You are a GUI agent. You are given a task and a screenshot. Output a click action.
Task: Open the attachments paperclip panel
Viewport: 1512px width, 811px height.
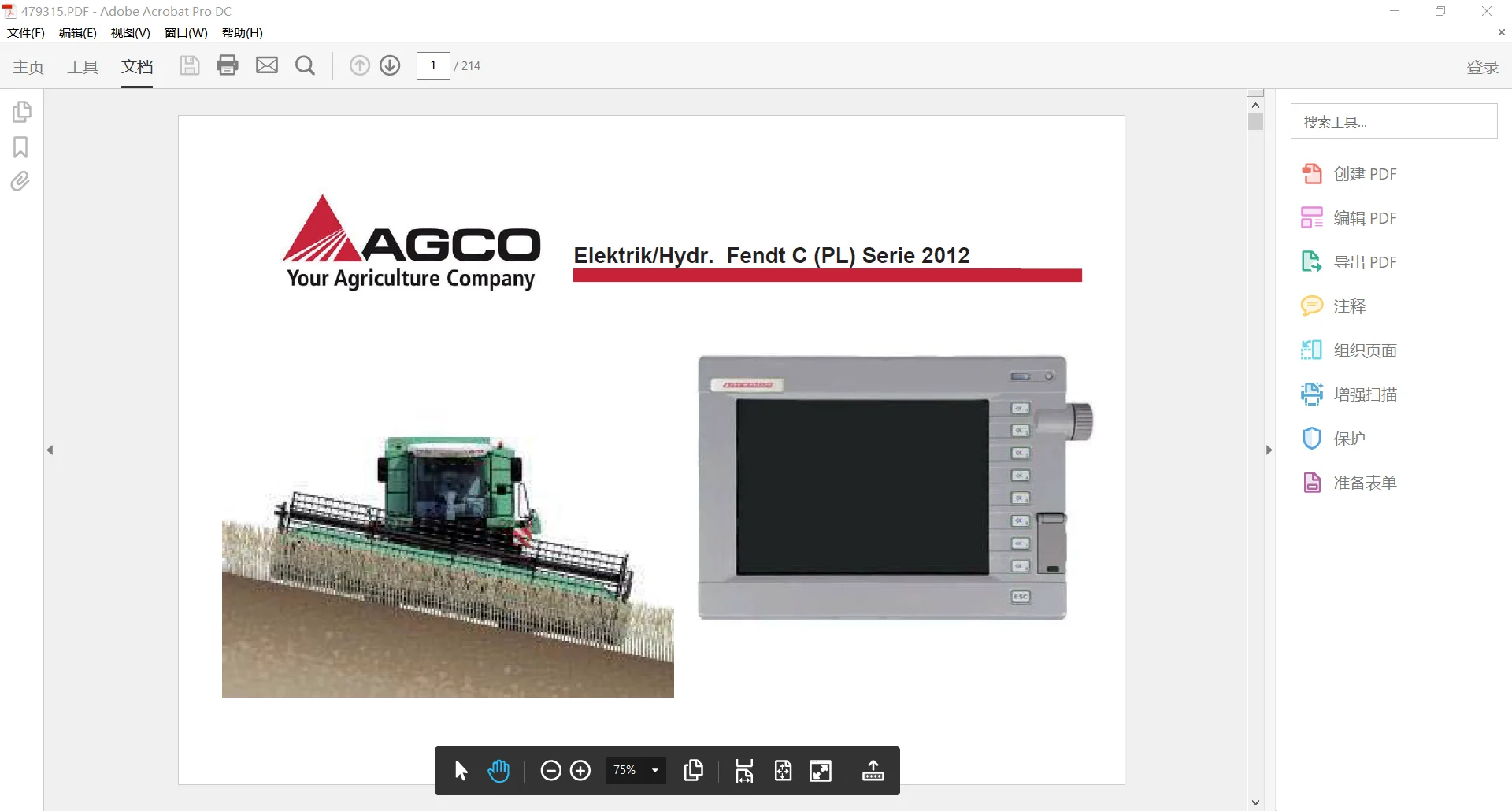[x=20, y=182]
